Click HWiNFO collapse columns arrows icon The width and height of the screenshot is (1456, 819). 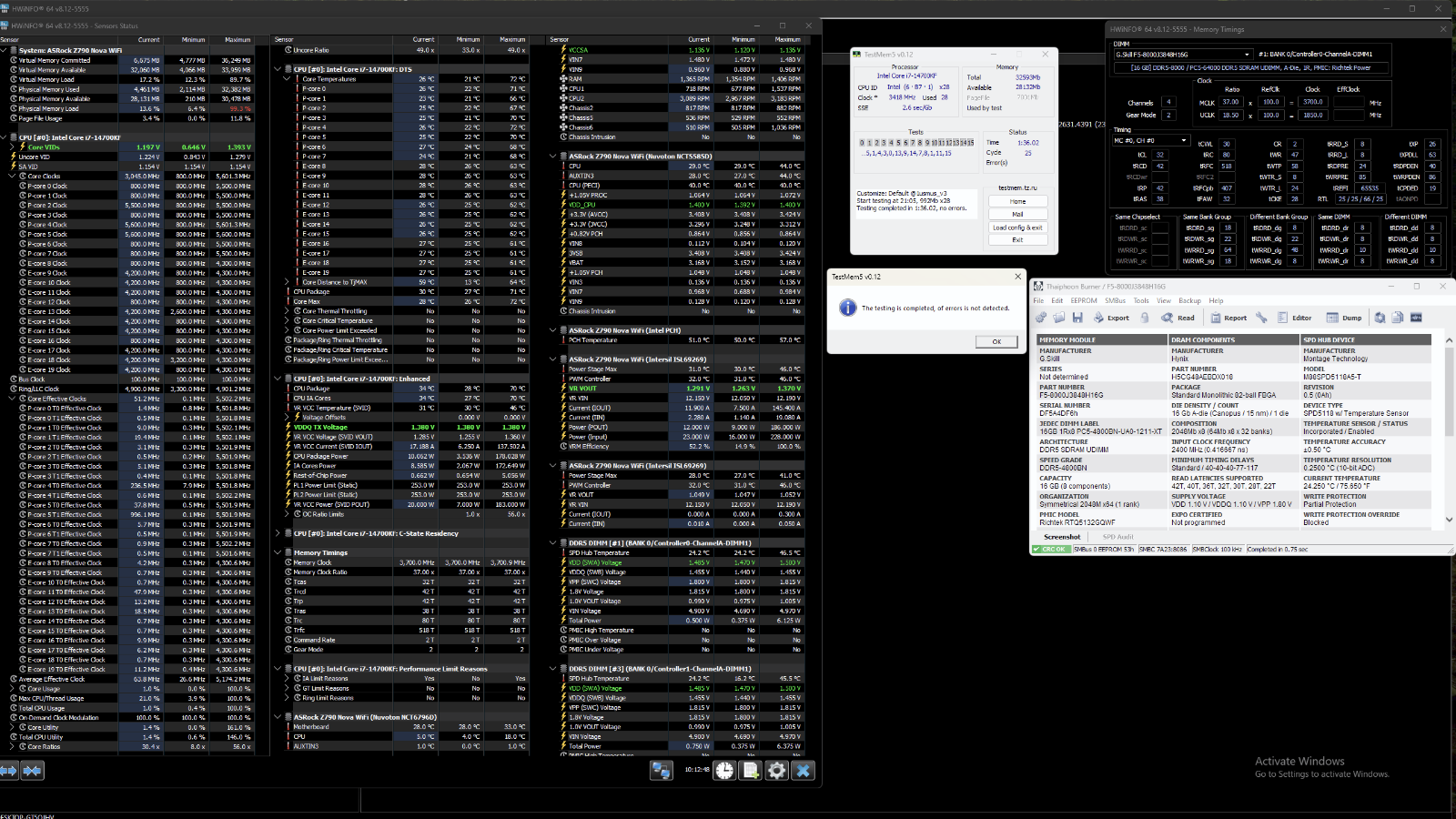click(x=32, y=771)
